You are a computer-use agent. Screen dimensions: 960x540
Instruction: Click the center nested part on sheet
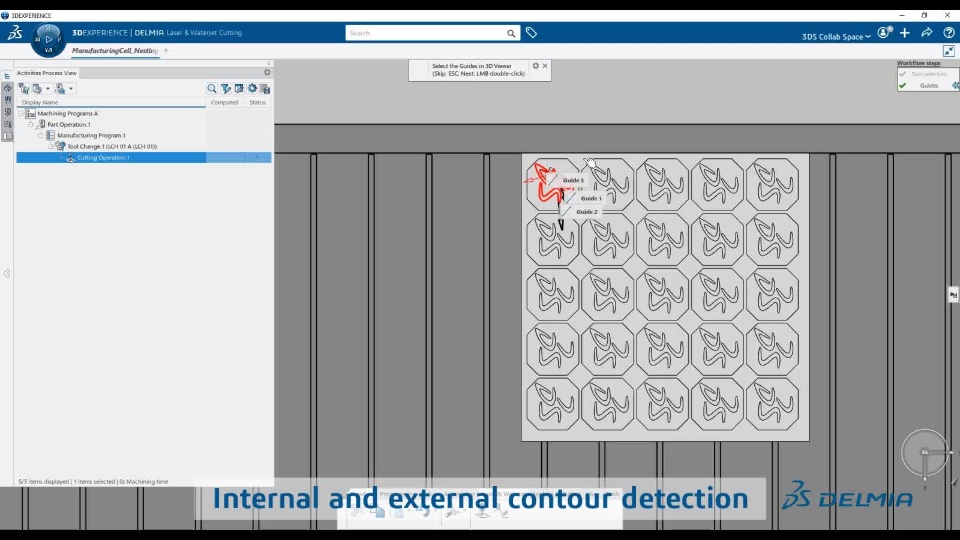pyautogui.click(x=662, y=294)
